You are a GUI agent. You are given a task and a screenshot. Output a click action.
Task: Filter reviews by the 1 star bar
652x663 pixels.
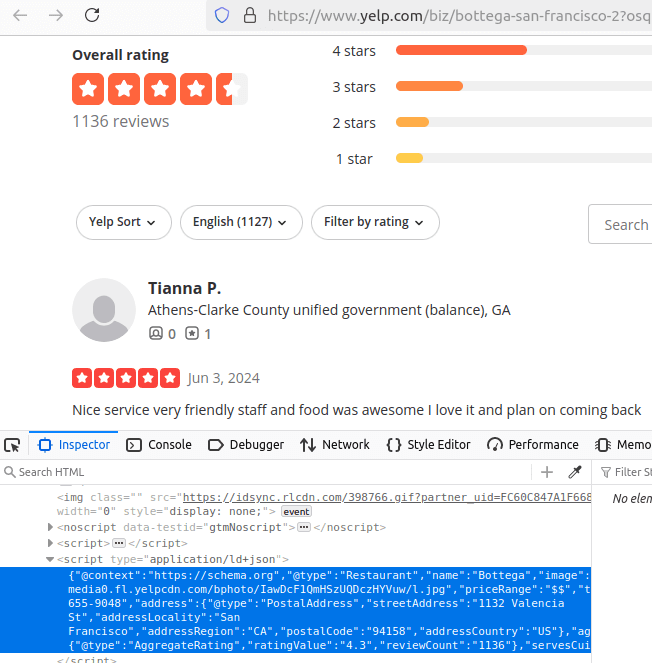point(523,158)
